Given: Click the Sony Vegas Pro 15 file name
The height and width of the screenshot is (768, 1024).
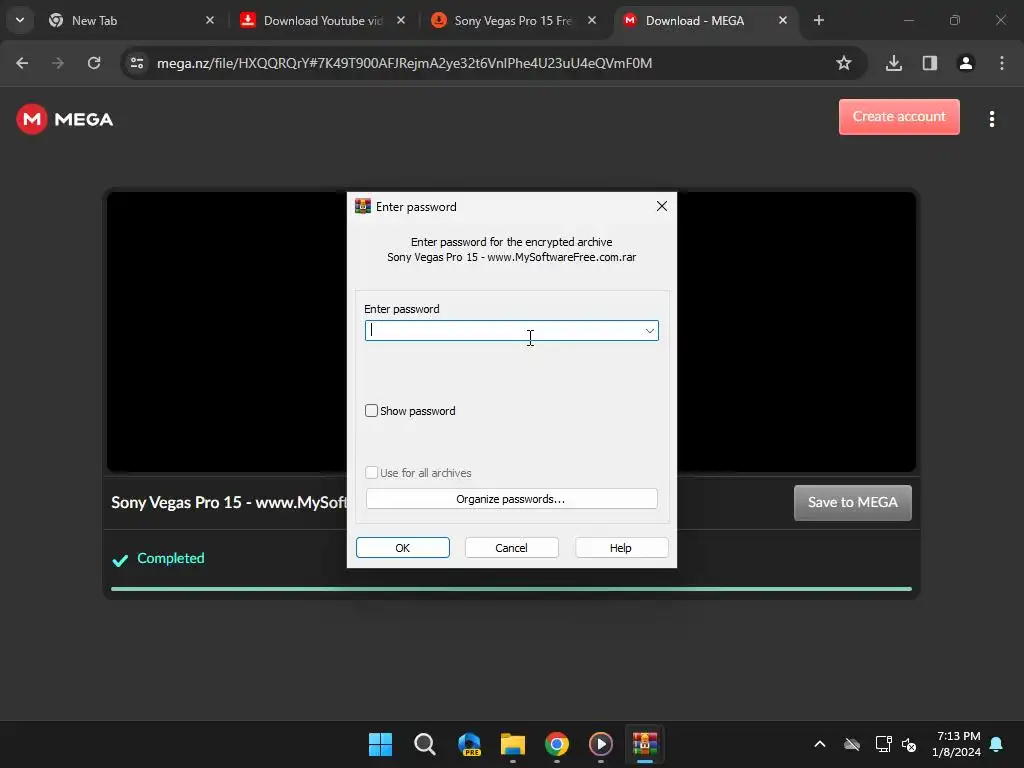Looking at the screenshot, I should tap(229, 502).
